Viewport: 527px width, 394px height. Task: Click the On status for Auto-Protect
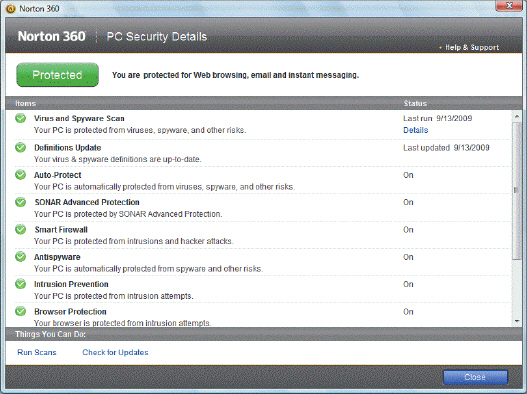point(408,175)
